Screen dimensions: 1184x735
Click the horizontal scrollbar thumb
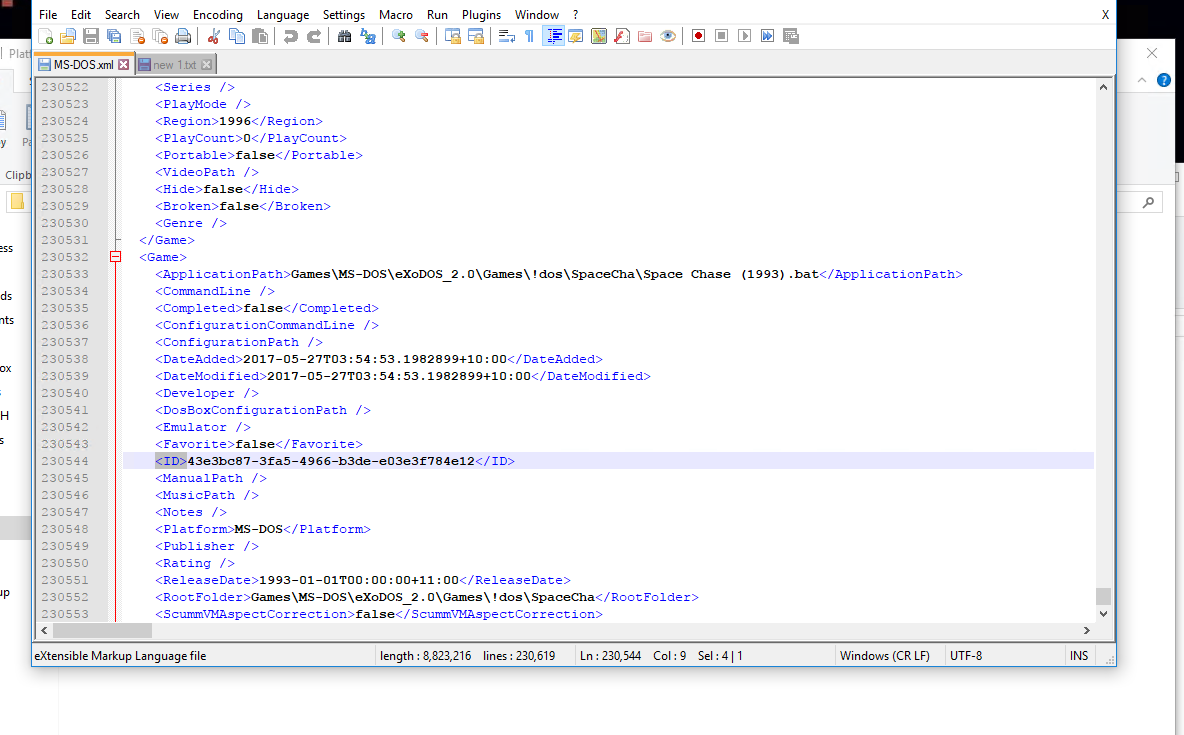click(102, 630)
